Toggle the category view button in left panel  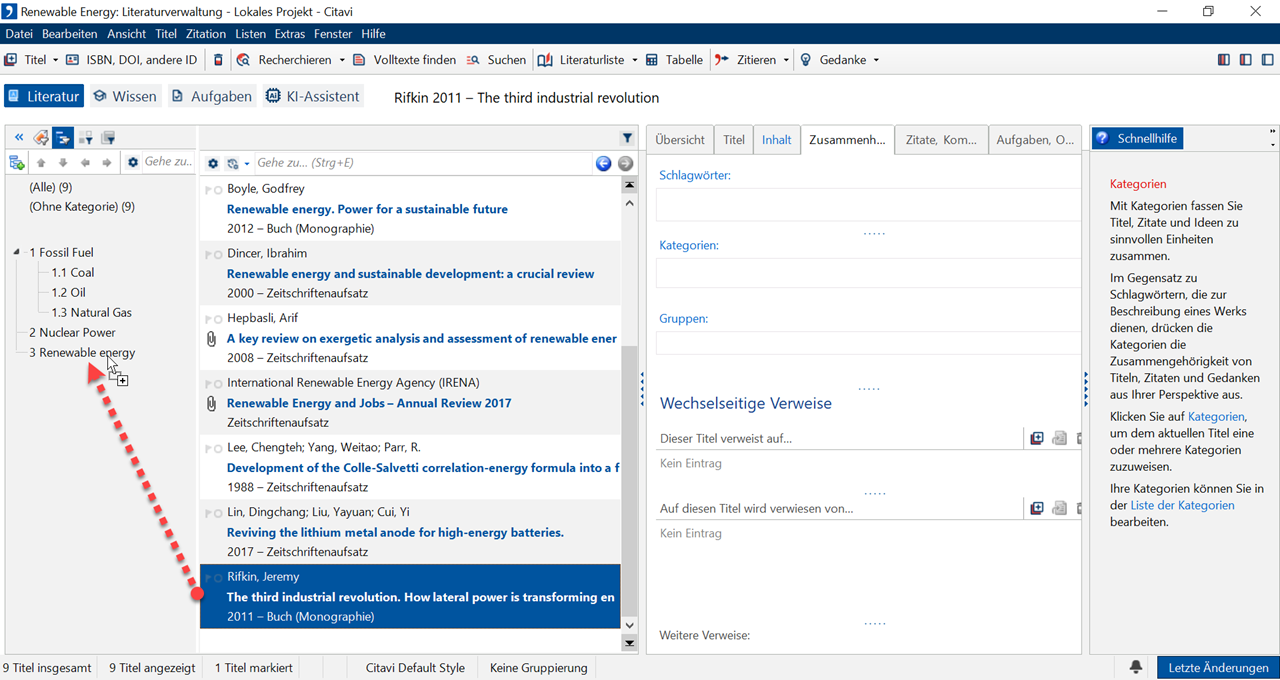tap(63, 138)
